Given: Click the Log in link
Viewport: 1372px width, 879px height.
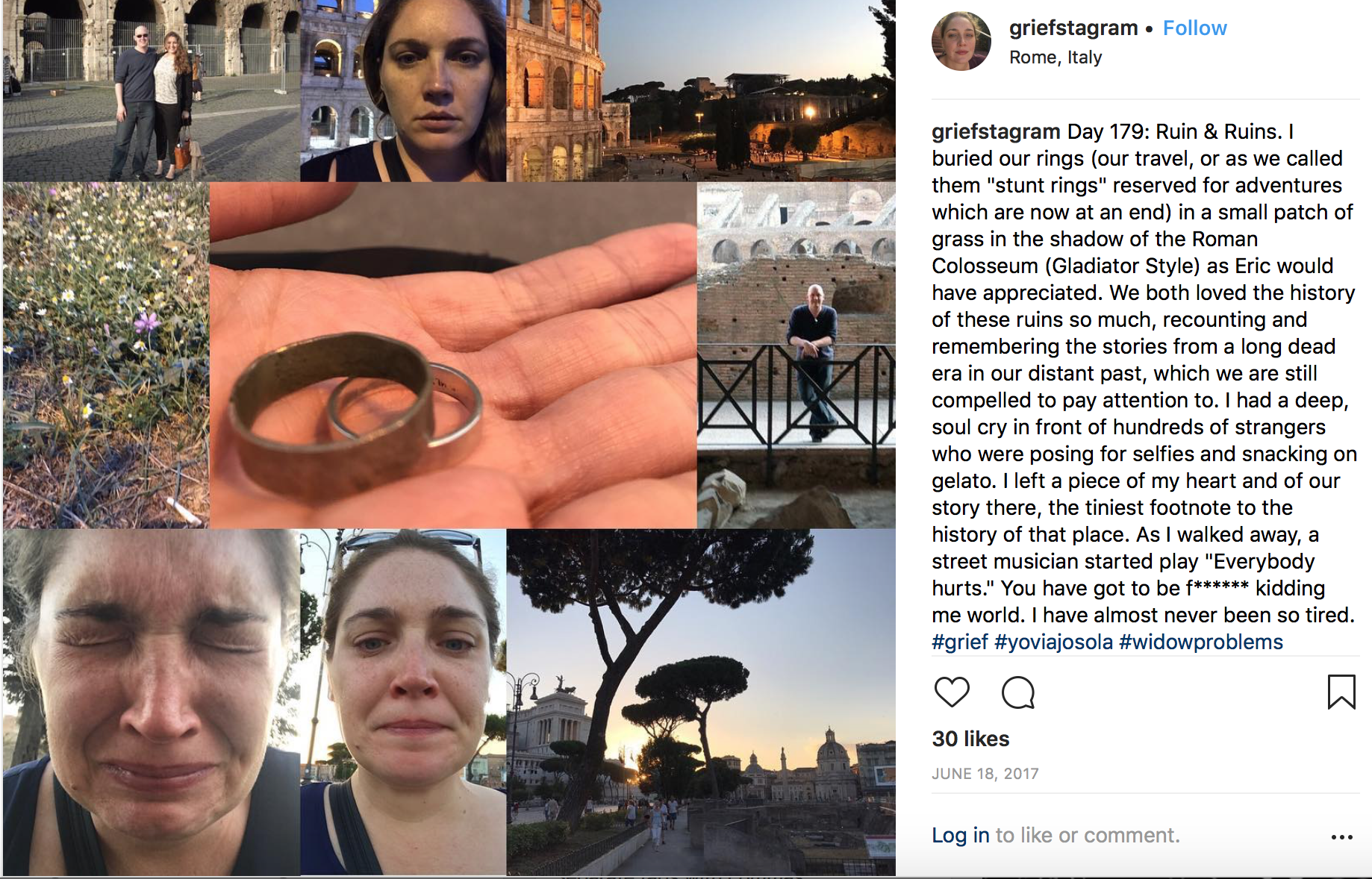Looking at the screenshot, I should point(961,835).
